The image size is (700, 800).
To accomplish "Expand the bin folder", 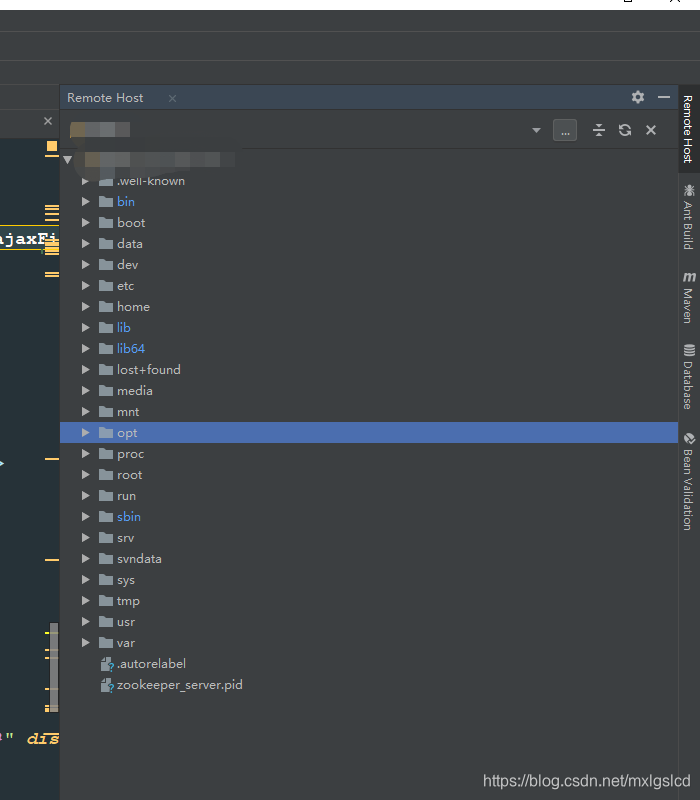I will coord(86,202).
